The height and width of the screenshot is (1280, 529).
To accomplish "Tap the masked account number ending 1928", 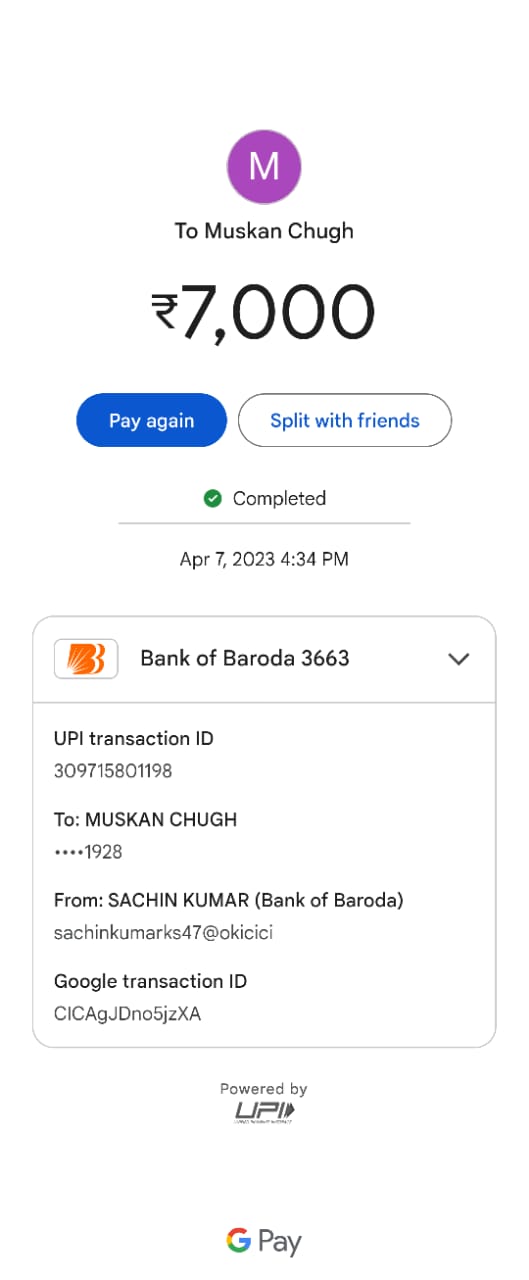I will [x=88, y=852].
